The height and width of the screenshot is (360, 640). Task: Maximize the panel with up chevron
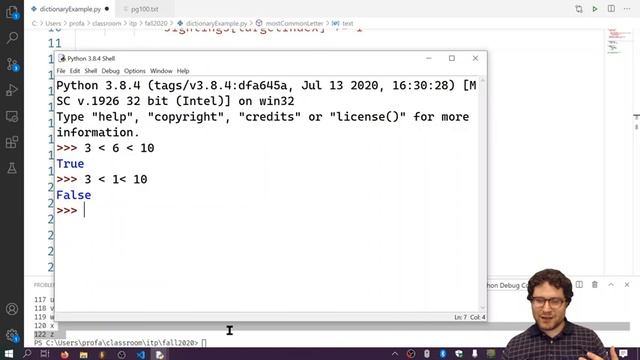click(611, 284)
